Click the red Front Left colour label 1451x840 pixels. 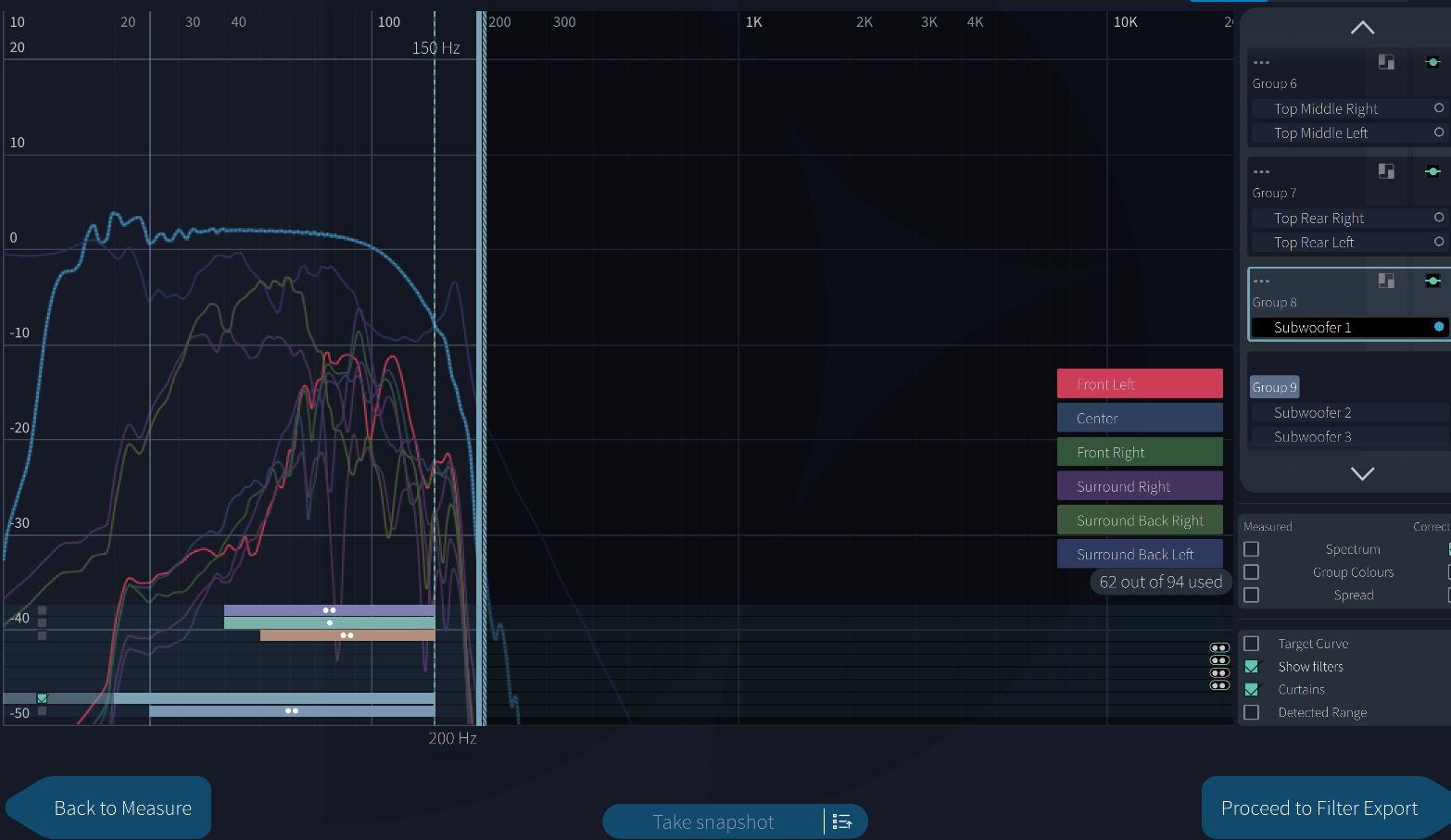[x=1139, y=384]
